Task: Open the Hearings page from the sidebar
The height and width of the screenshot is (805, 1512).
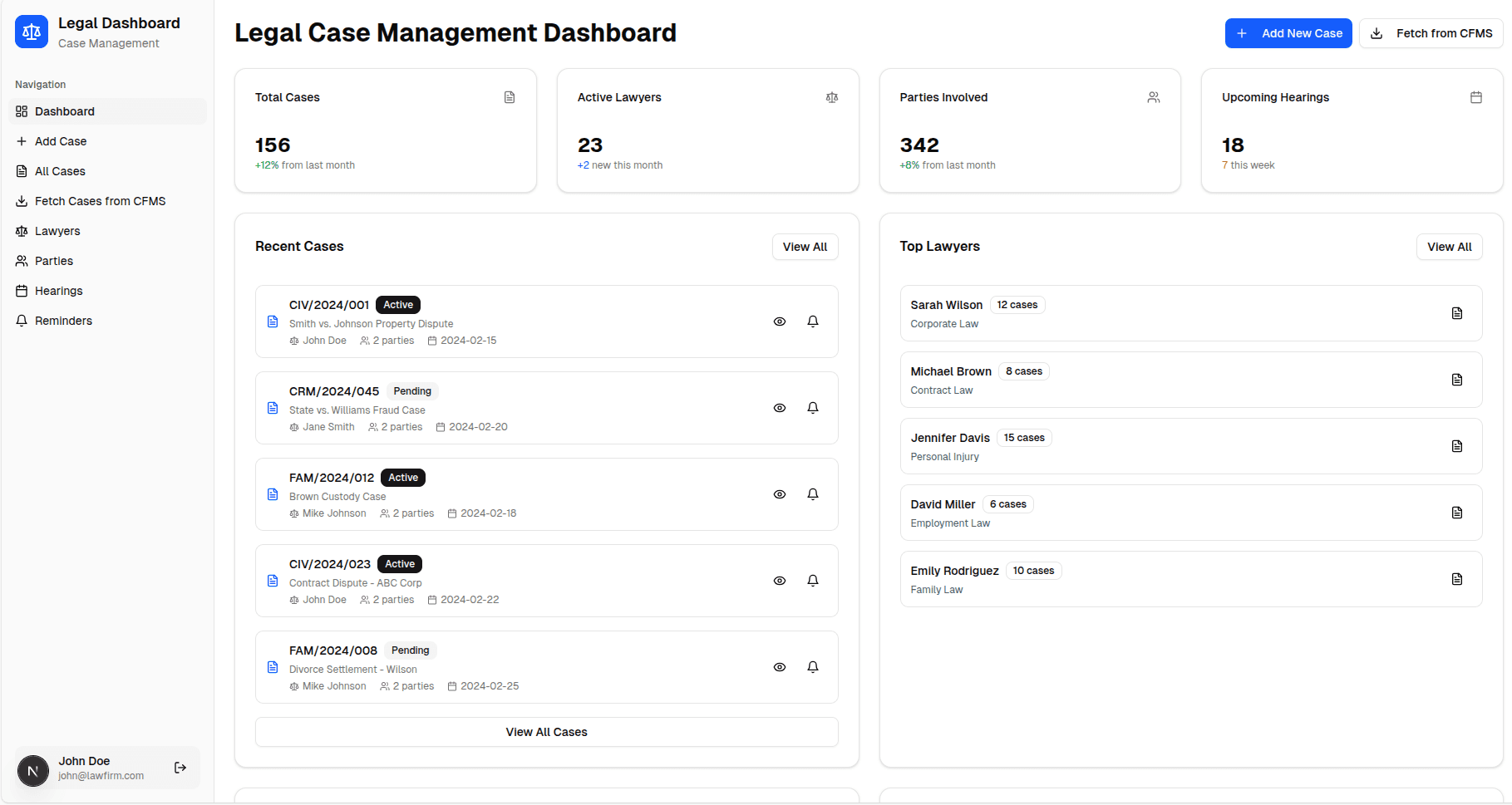Action: (x=58, y=291)
